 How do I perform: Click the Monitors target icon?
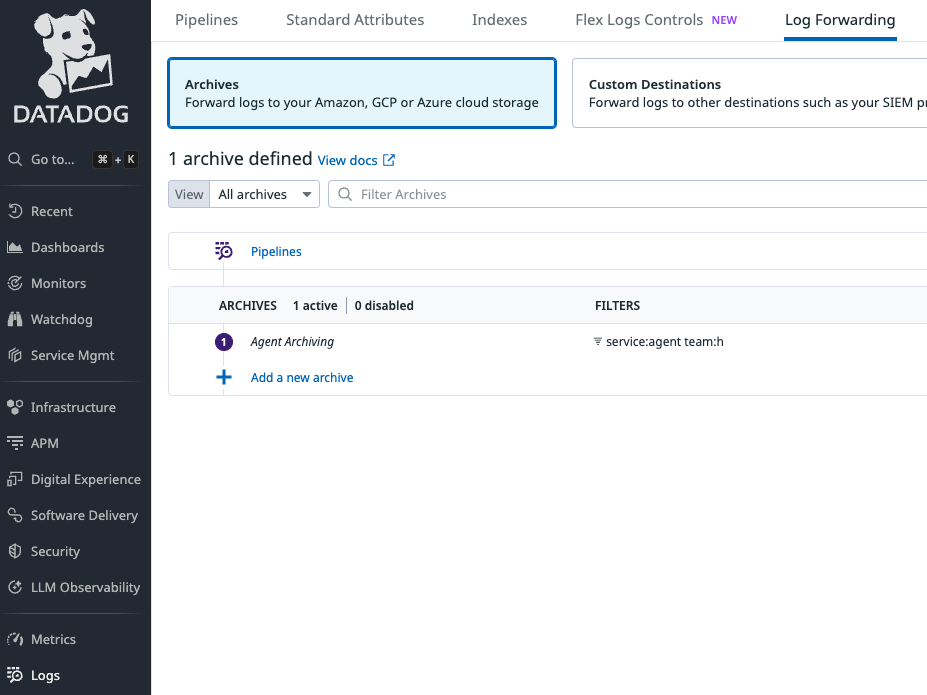(x=15, y=283)
